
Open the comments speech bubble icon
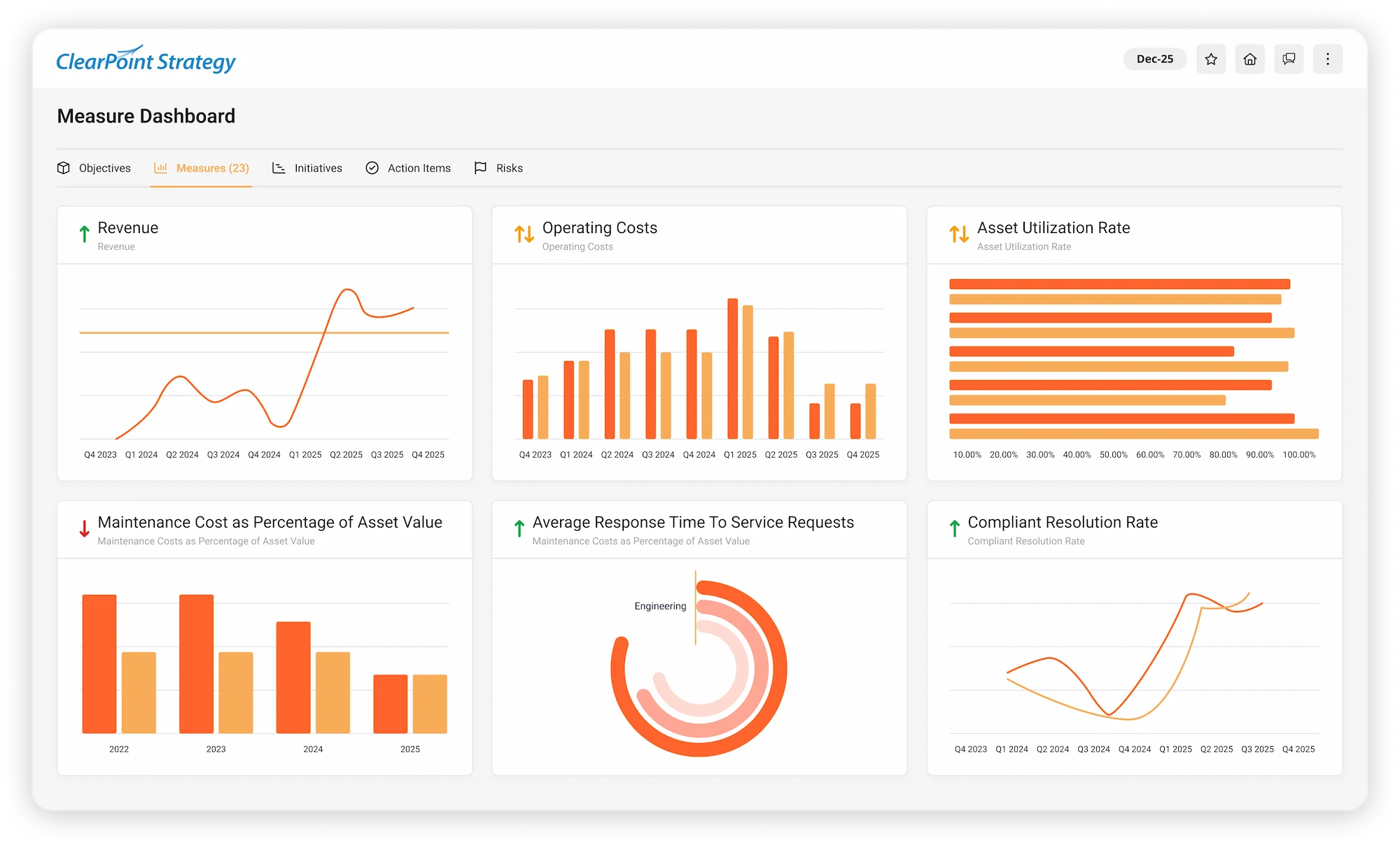coord(1289,59)
